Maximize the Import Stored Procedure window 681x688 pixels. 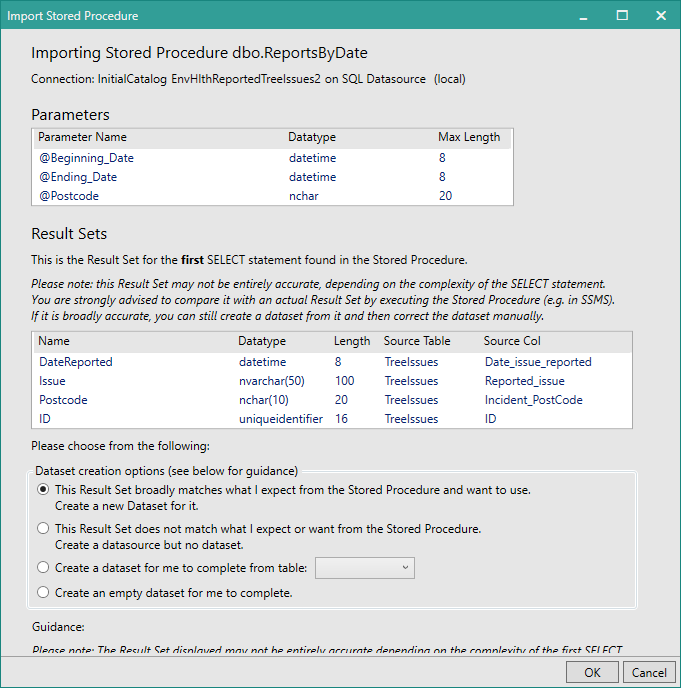click(x=622, y=16)
